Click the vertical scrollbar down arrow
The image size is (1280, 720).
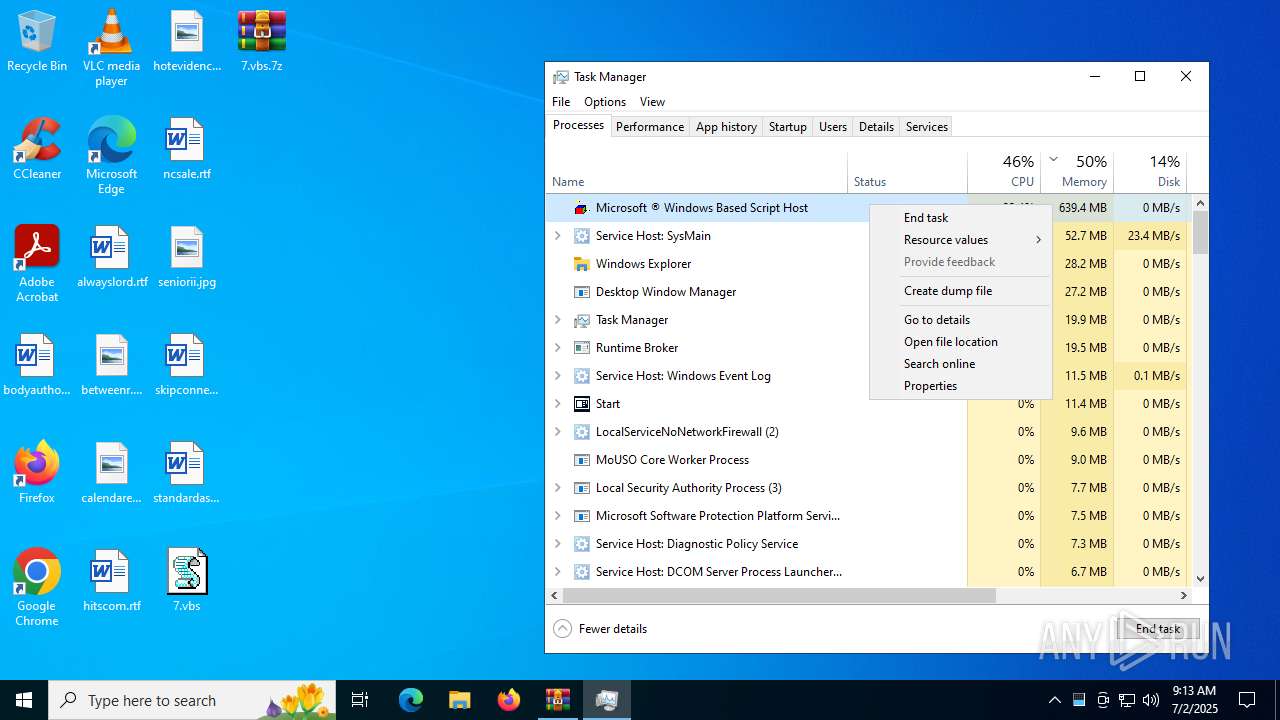pyautogui.click(x=1201, y=578)
